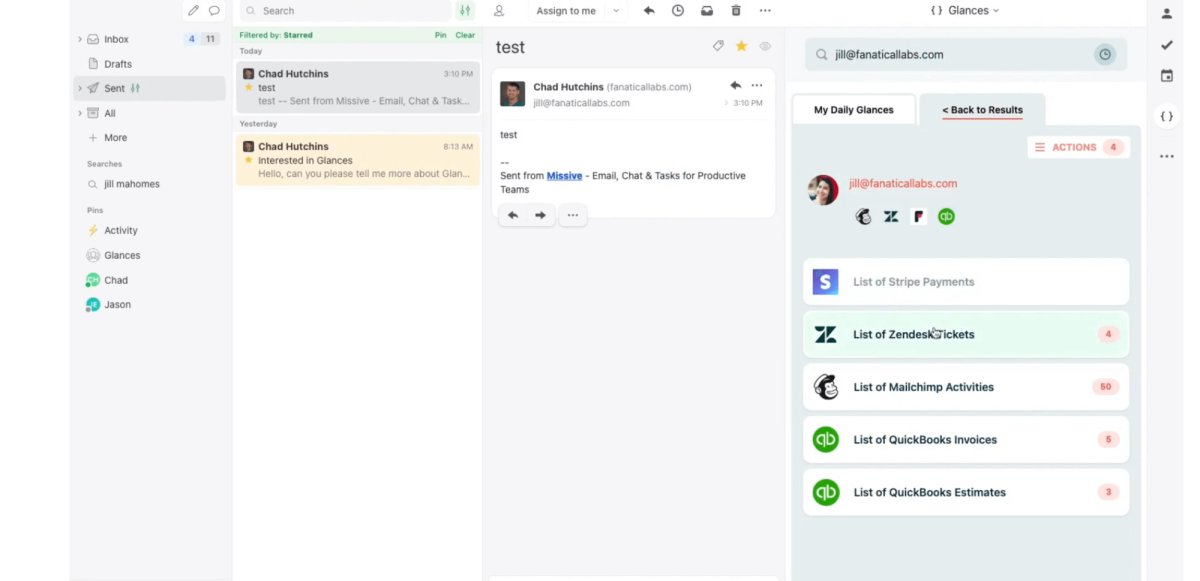The height and width of the screenshot is (581, 1200).
Task: Toggle the star on the test conversation
Action: (741, 46)
